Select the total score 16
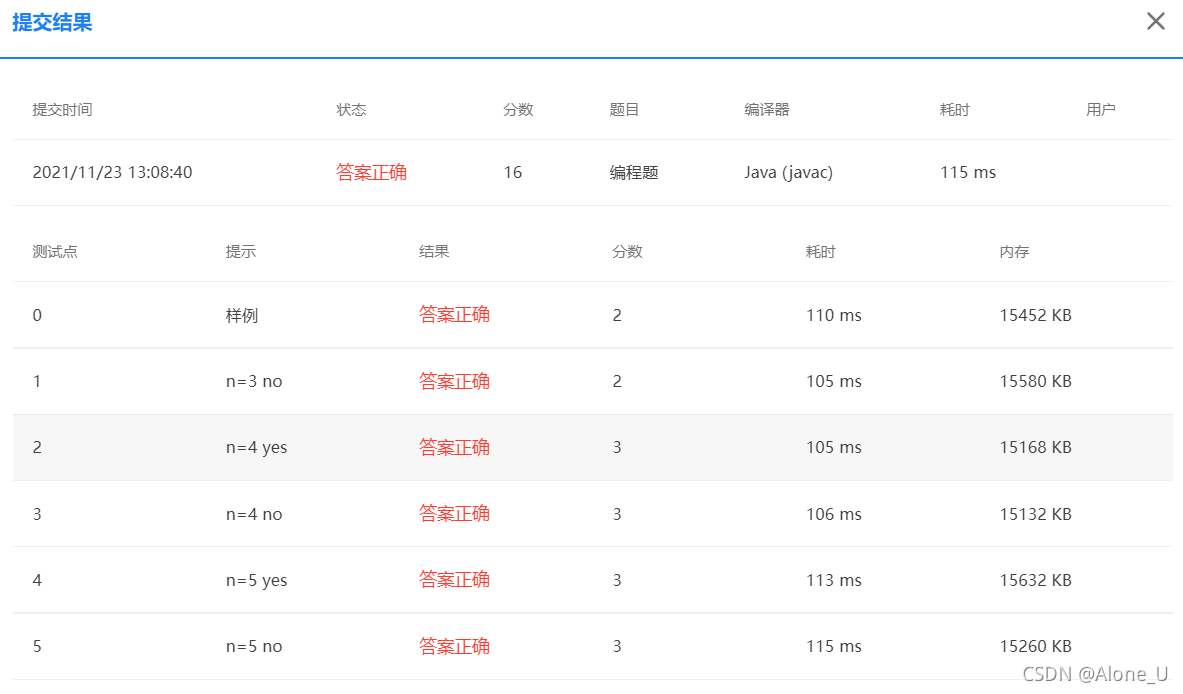This screenshot has height=694, width=1183. pos(513,172)
